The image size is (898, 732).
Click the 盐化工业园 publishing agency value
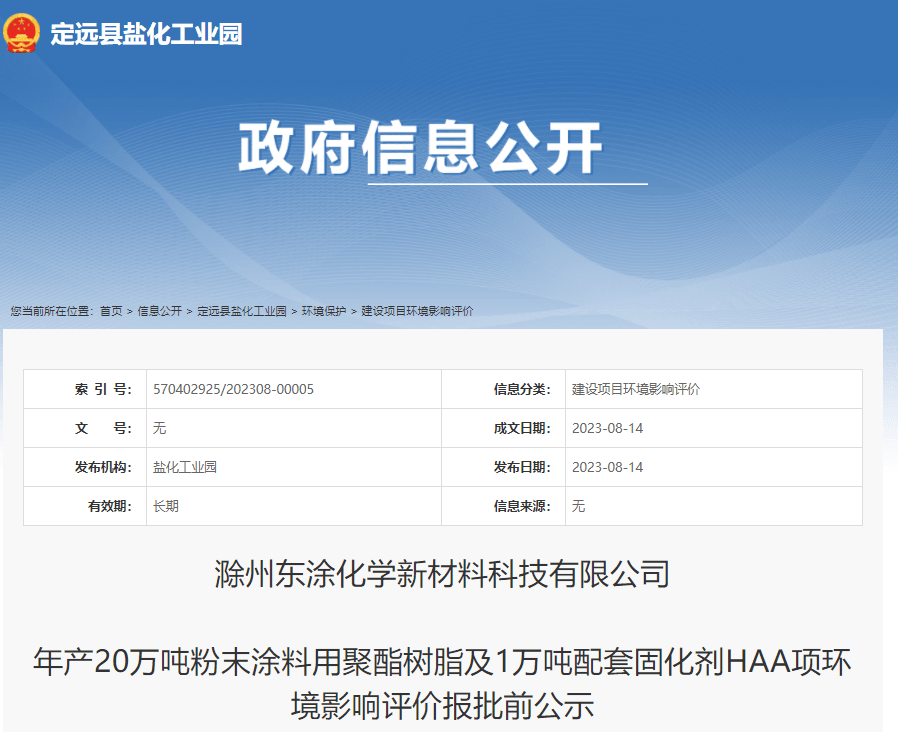[185, 467]
